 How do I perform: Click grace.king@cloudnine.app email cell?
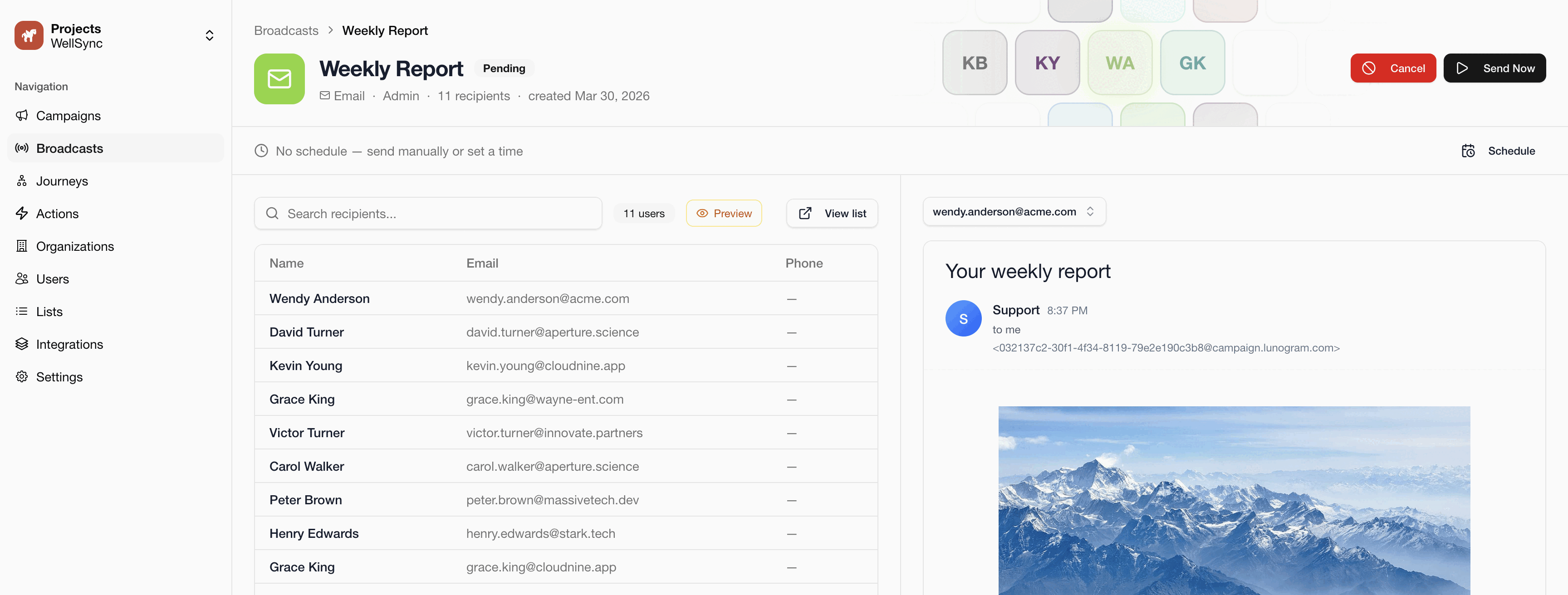pyautogui.click(x=541, y=567)
